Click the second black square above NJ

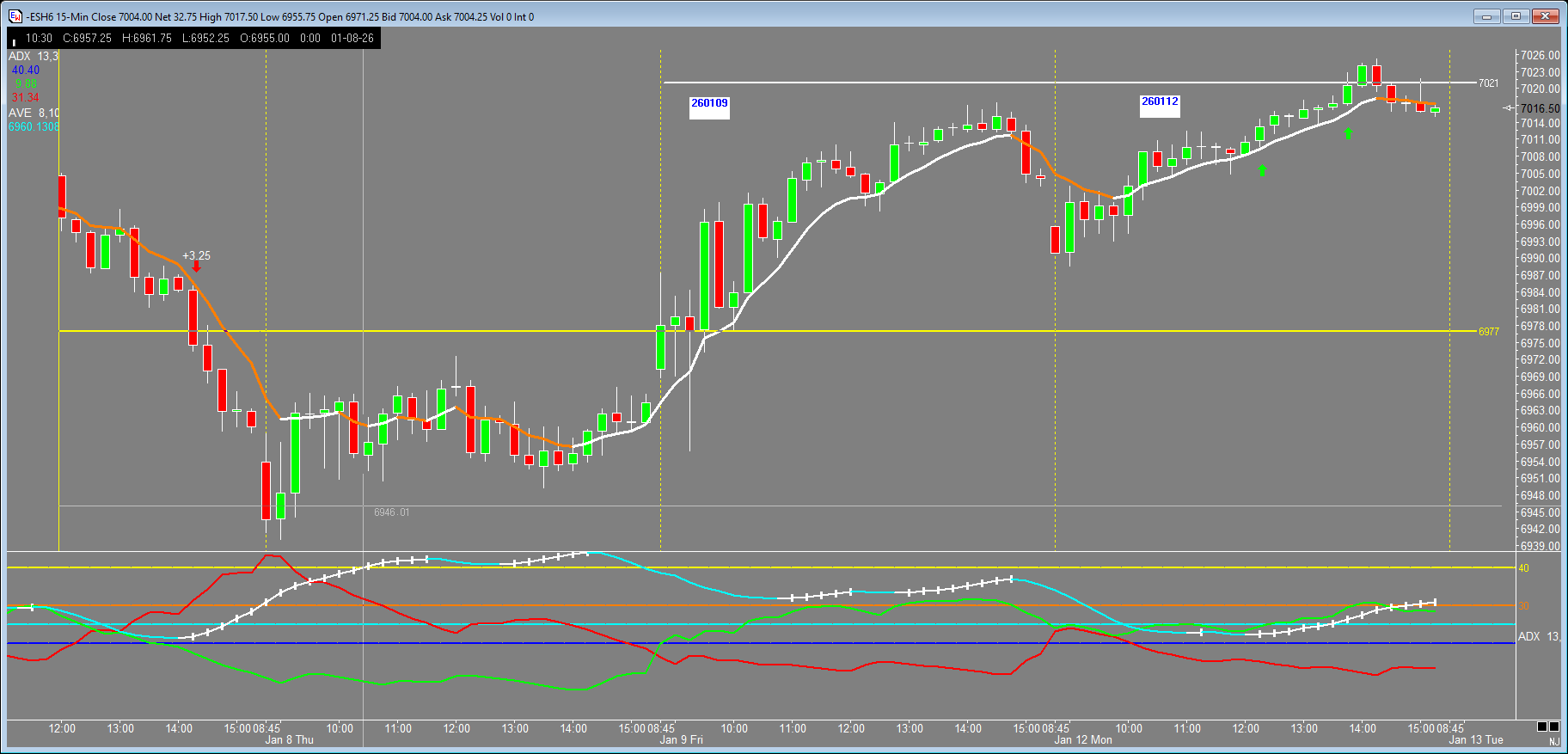1554,726
